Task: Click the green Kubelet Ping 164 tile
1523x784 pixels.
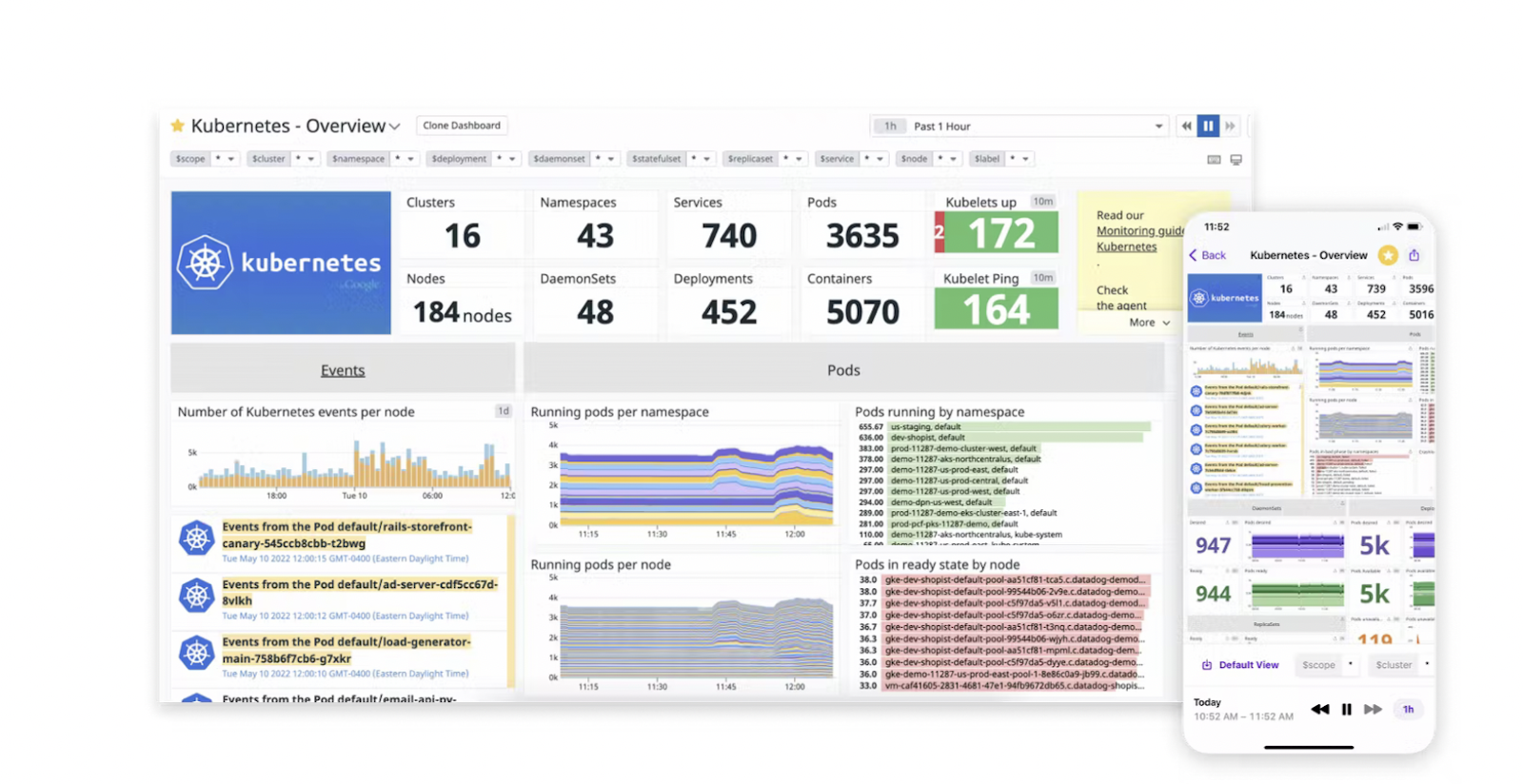Action: 997,309
